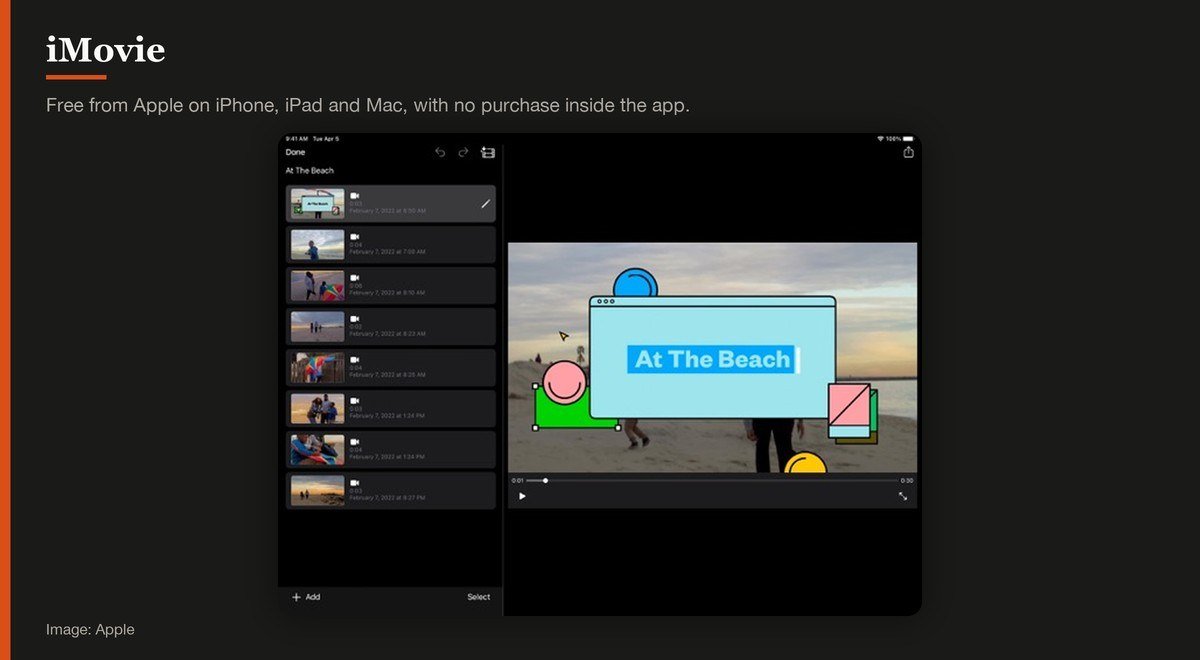The image size is (1200, 660).
Task: Select the first 1:24 PM clip thumbnail
Action: [317, 409]
